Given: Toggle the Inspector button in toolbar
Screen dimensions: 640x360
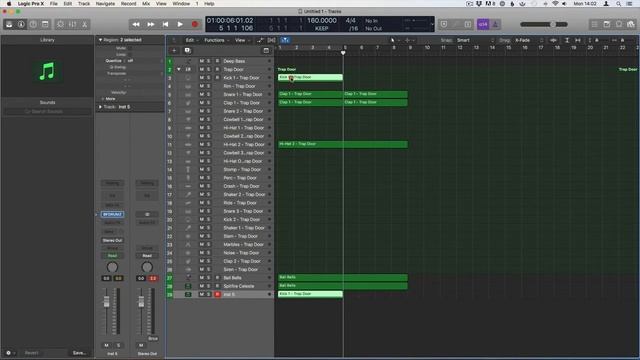Looking at the screenshot, I should tap(21, 24).
